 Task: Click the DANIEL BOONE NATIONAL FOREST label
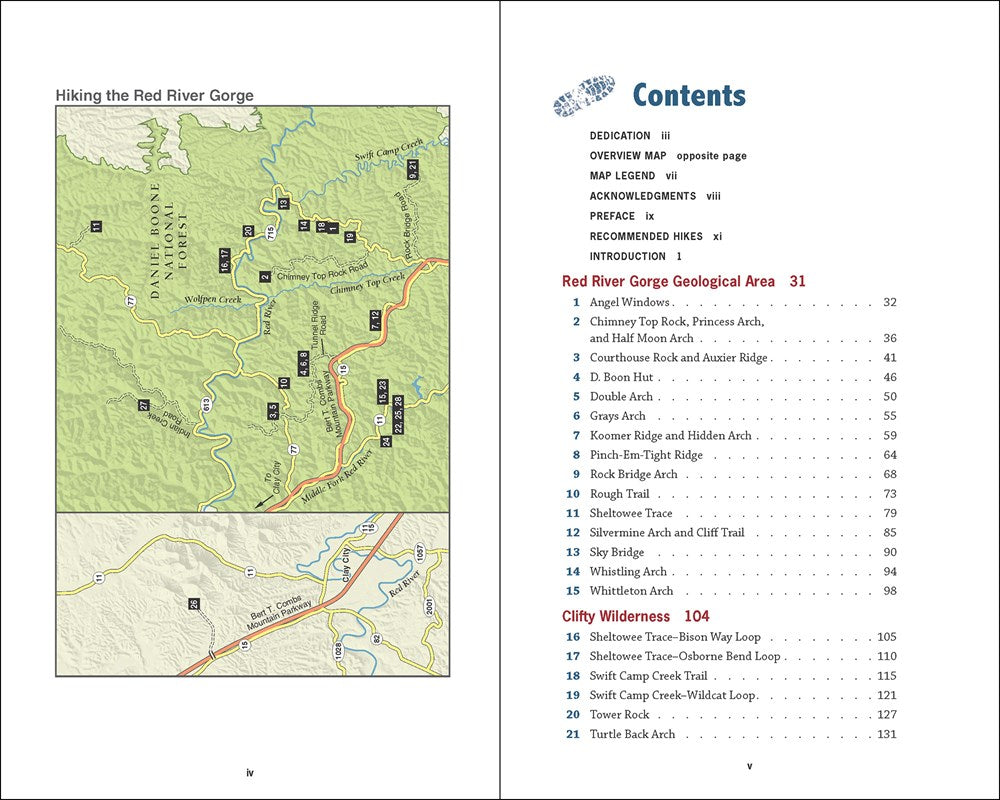click(x=169, y=241)
